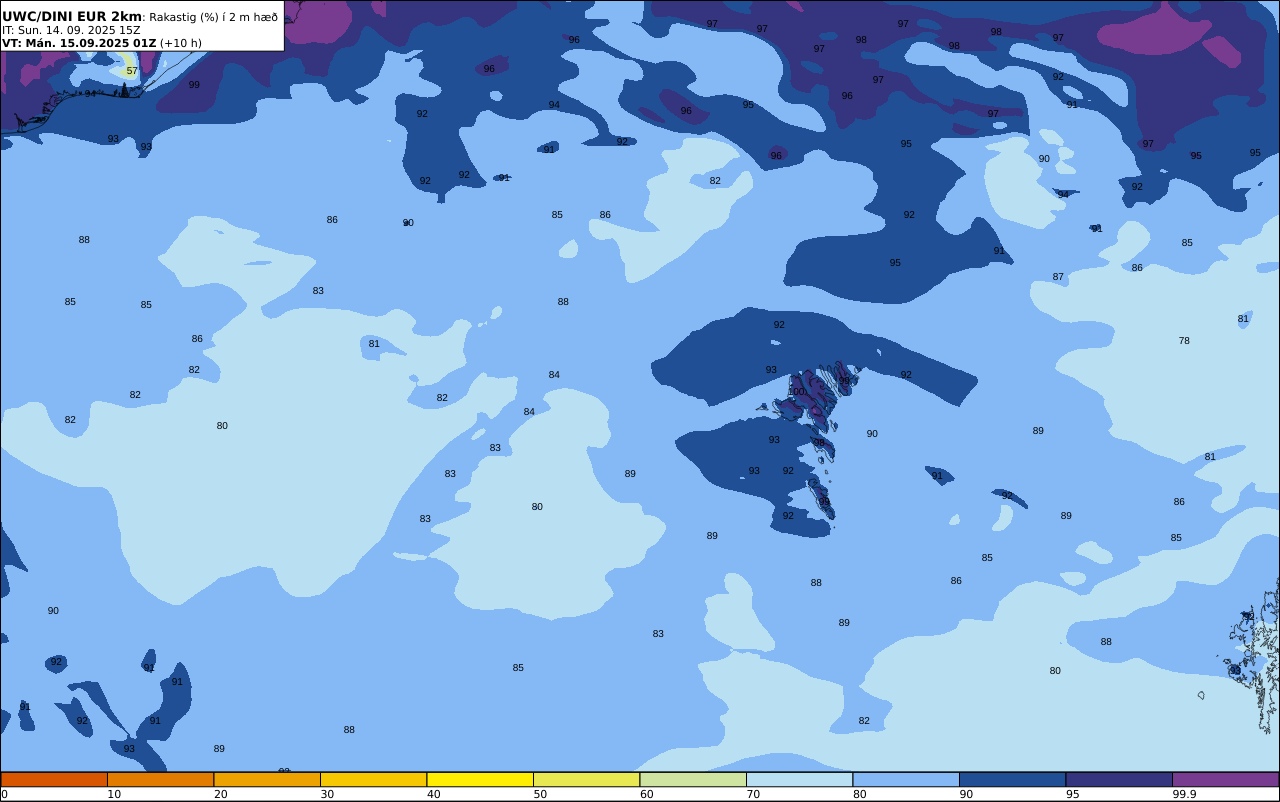The image size is (1280, 802).
Task: Click the 30–40 legend color segment
Action: tap(373, 779)
